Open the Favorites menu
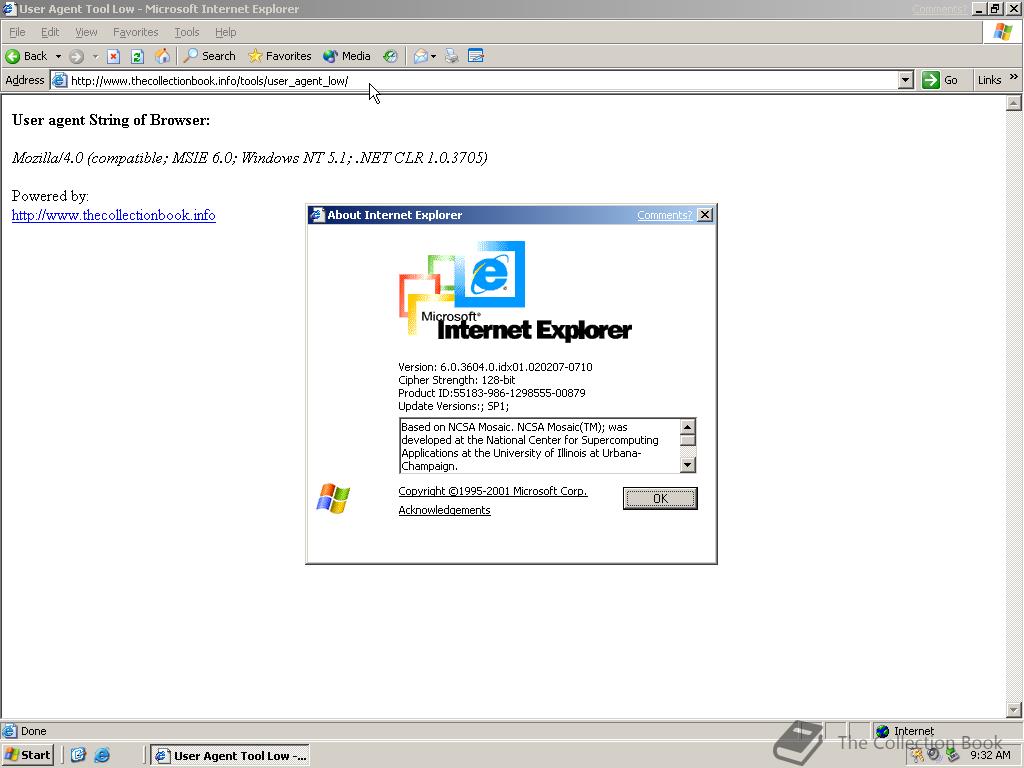Screen dimensions: 1024x768 click(x=135, y=32)
